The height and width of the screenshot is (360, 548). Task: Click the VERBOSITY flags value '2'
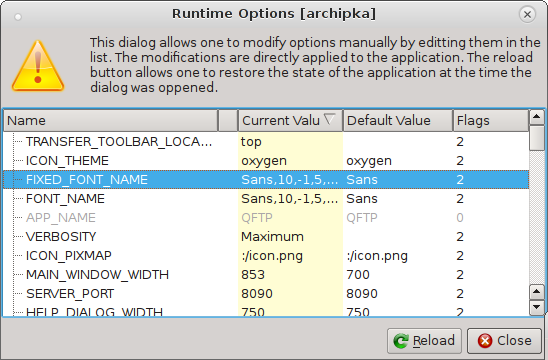[460, 237]
